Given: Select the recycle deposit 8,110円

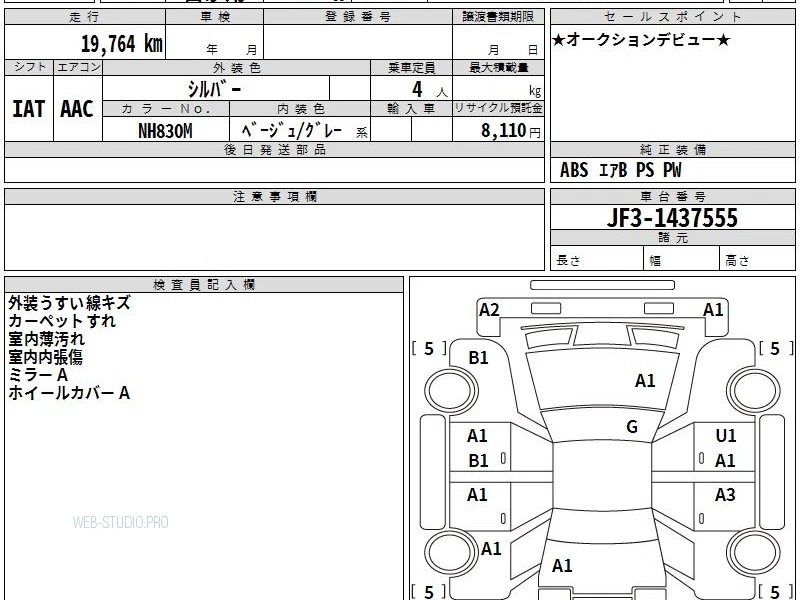Looking at the screenshot, I should (510, 131).
